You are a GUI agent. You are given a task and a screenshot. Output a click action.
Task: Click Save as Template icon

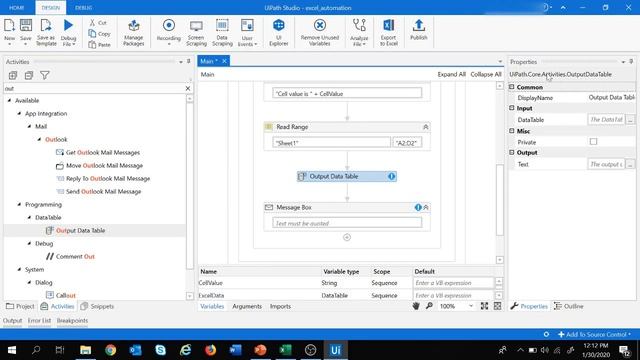tap(46, 26)
